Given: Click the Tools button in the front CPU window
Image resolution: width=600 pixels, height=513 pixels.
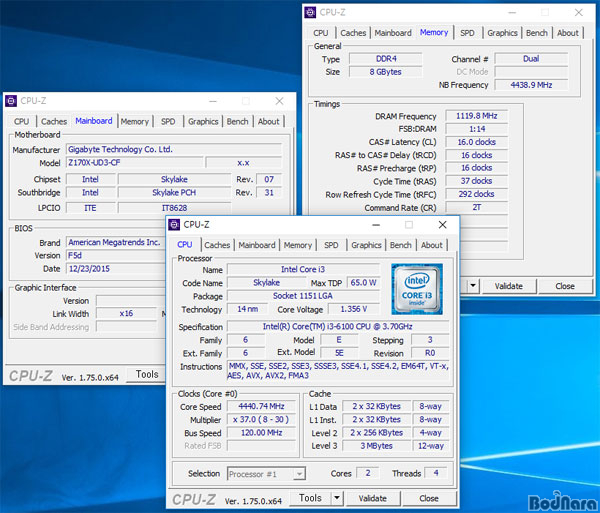Looking at the screenshot, I should 310,498.
